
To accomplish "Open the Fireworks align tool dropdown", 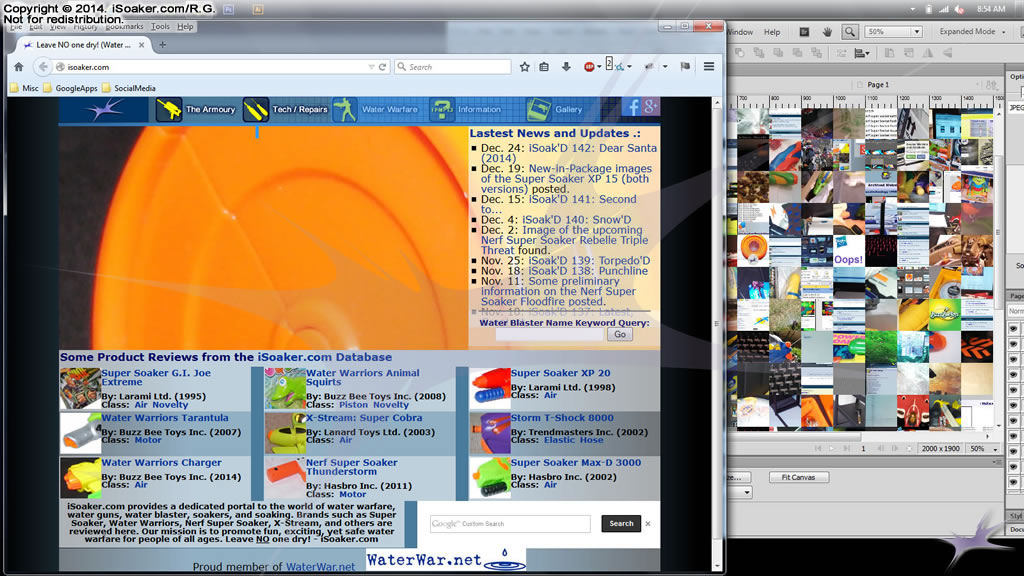I will point(862,53).
